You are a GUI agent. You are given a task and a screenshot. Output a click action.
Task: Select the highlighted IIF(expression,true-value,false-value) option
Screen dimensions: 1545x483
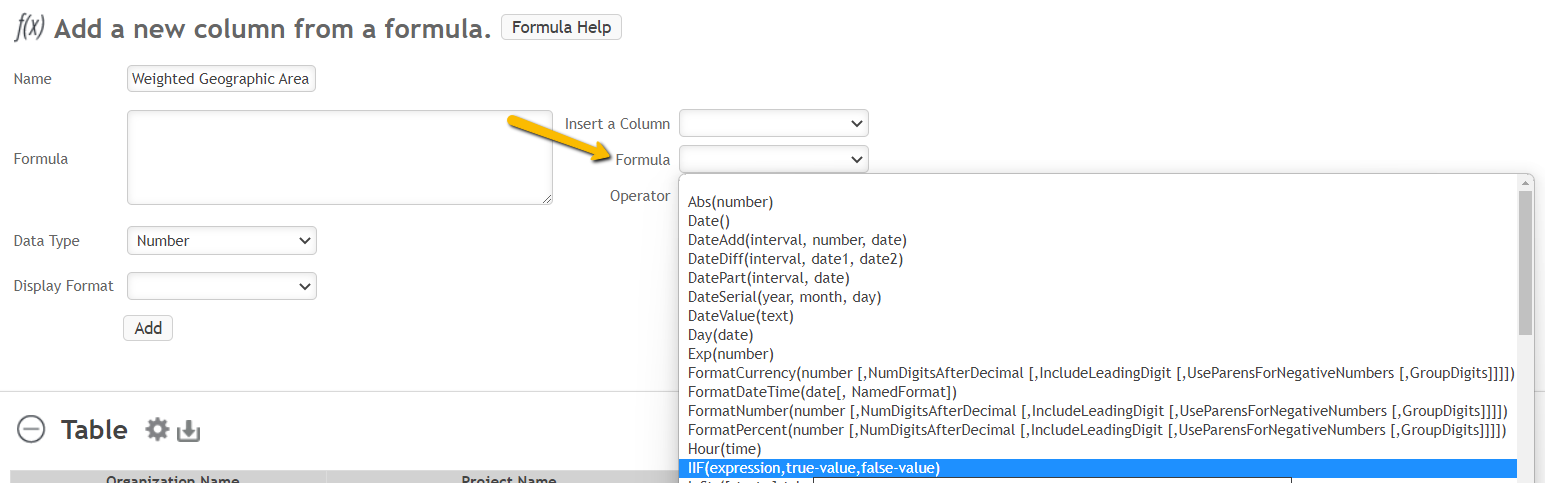click(1098, 468)
